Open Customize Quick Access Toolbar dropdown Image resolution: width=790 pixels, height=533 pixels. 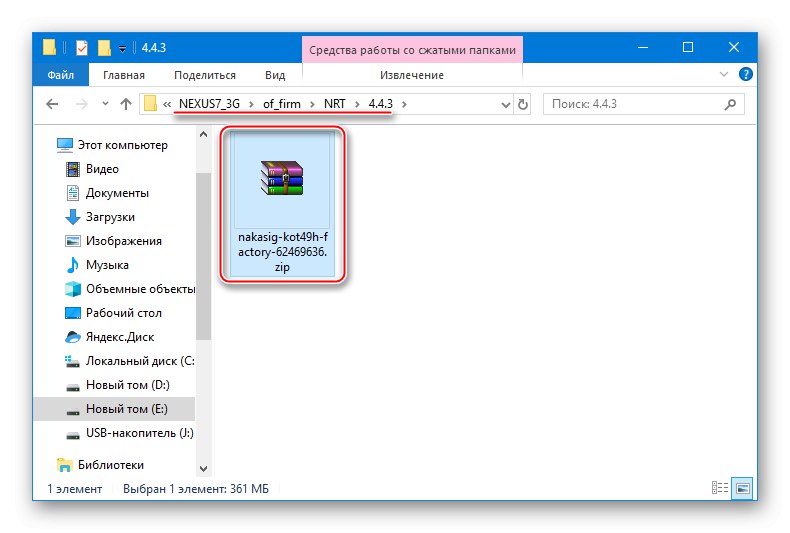pos(122,49)
